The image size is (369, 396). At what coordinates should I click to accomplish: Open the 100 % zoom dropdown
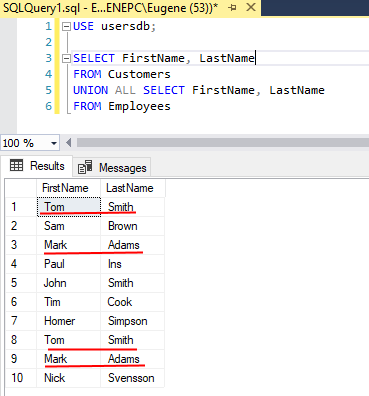tap(54, 143)
